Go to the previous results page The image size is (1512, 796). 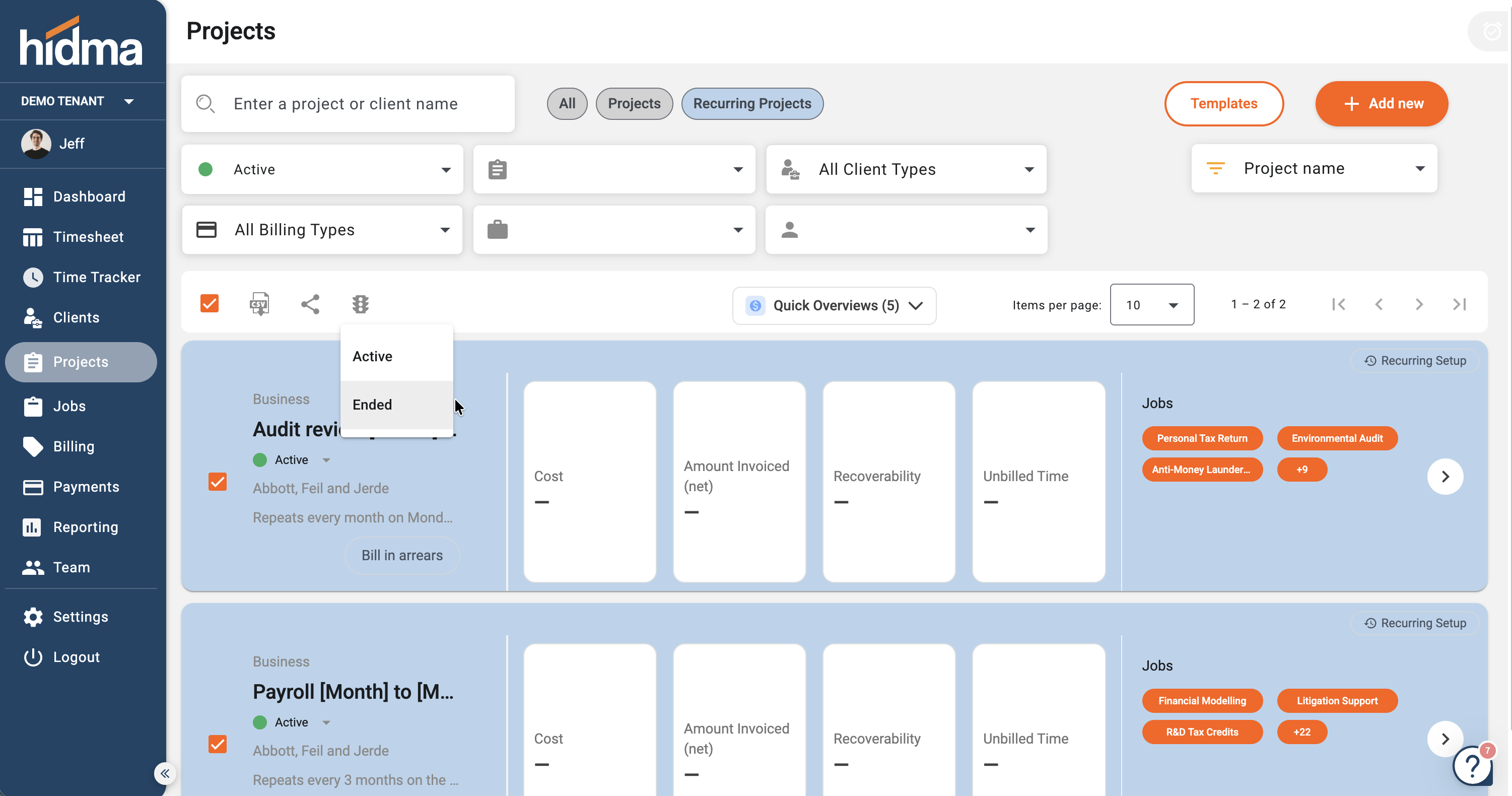tap(1379, 304)
